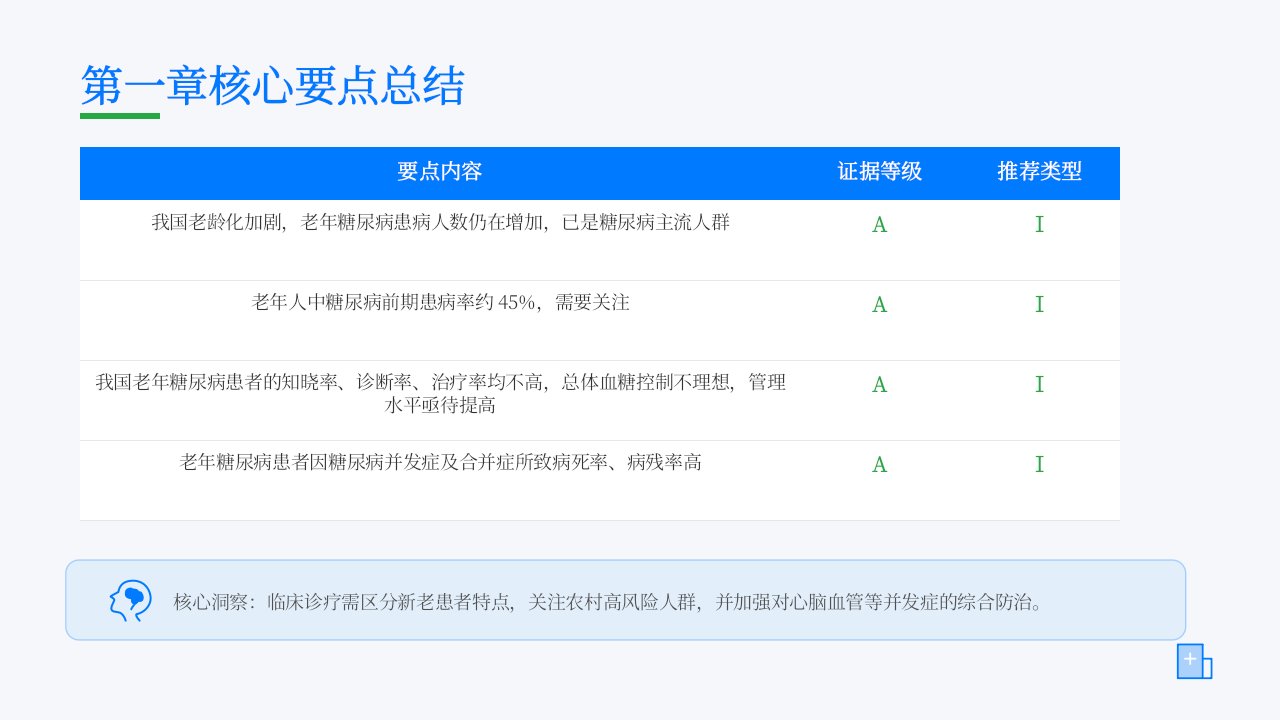Select the slide title 第一章核心要点总结
The image size is (1280, 720).
click(272, 86)
